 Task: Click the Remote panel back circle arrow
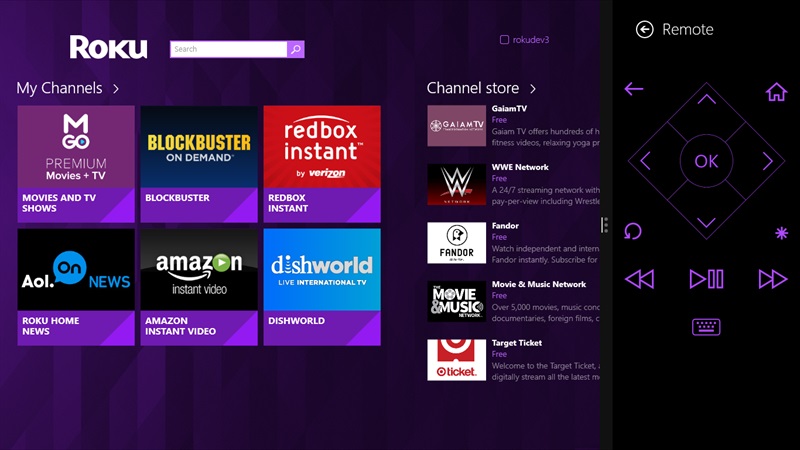pos(644,30)
